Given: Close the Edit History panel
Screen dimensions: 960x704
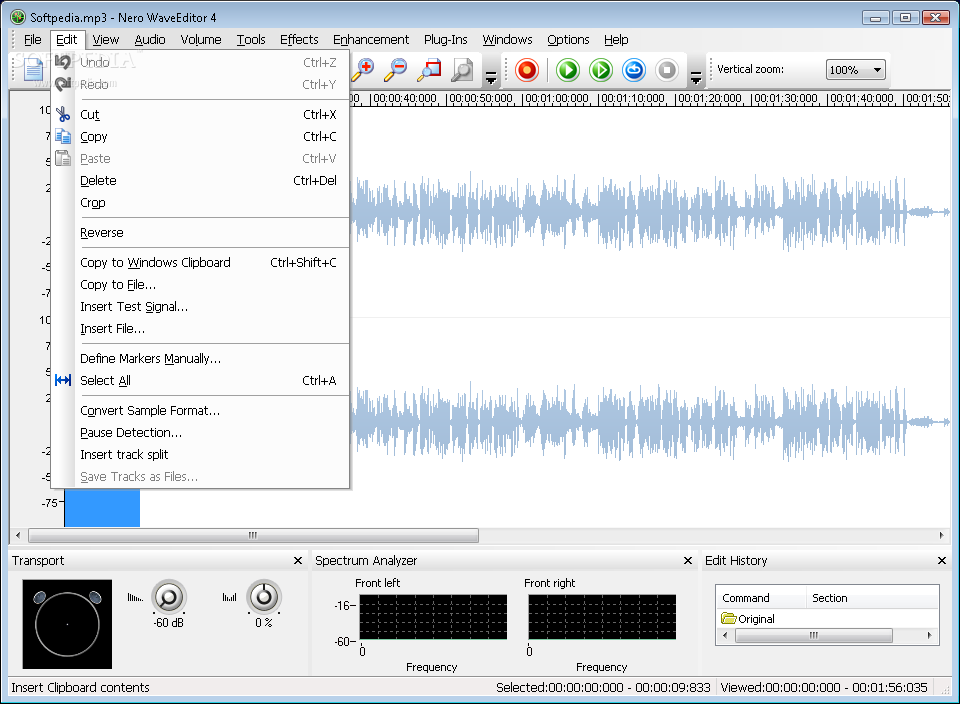Looking at the screenshot, I should [x=942, y=561].
